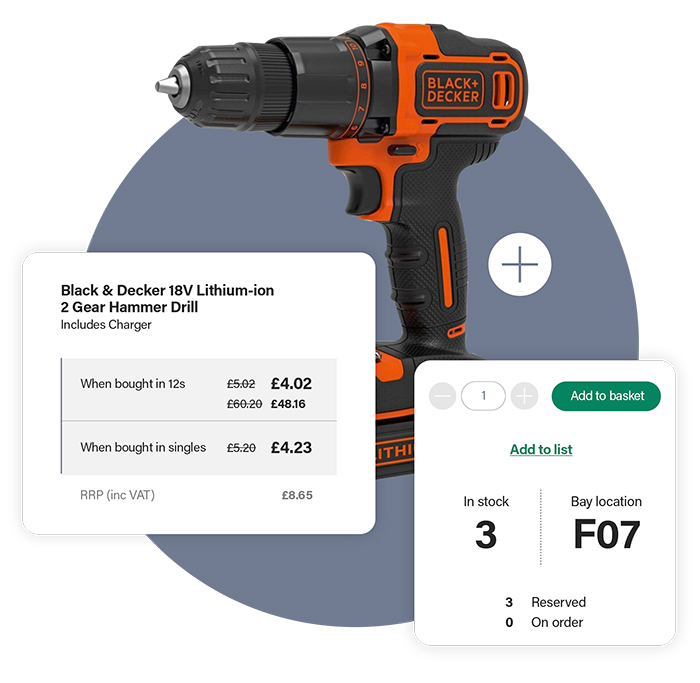Click the £48.16 pack price
The width and height of the screenshot is (700, 683).
pos(288,404)
